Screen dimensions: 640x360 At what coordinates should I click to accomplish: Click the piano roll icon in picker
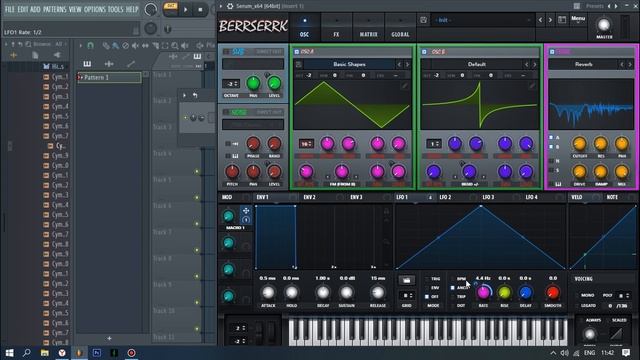click(x=87, y=64)
